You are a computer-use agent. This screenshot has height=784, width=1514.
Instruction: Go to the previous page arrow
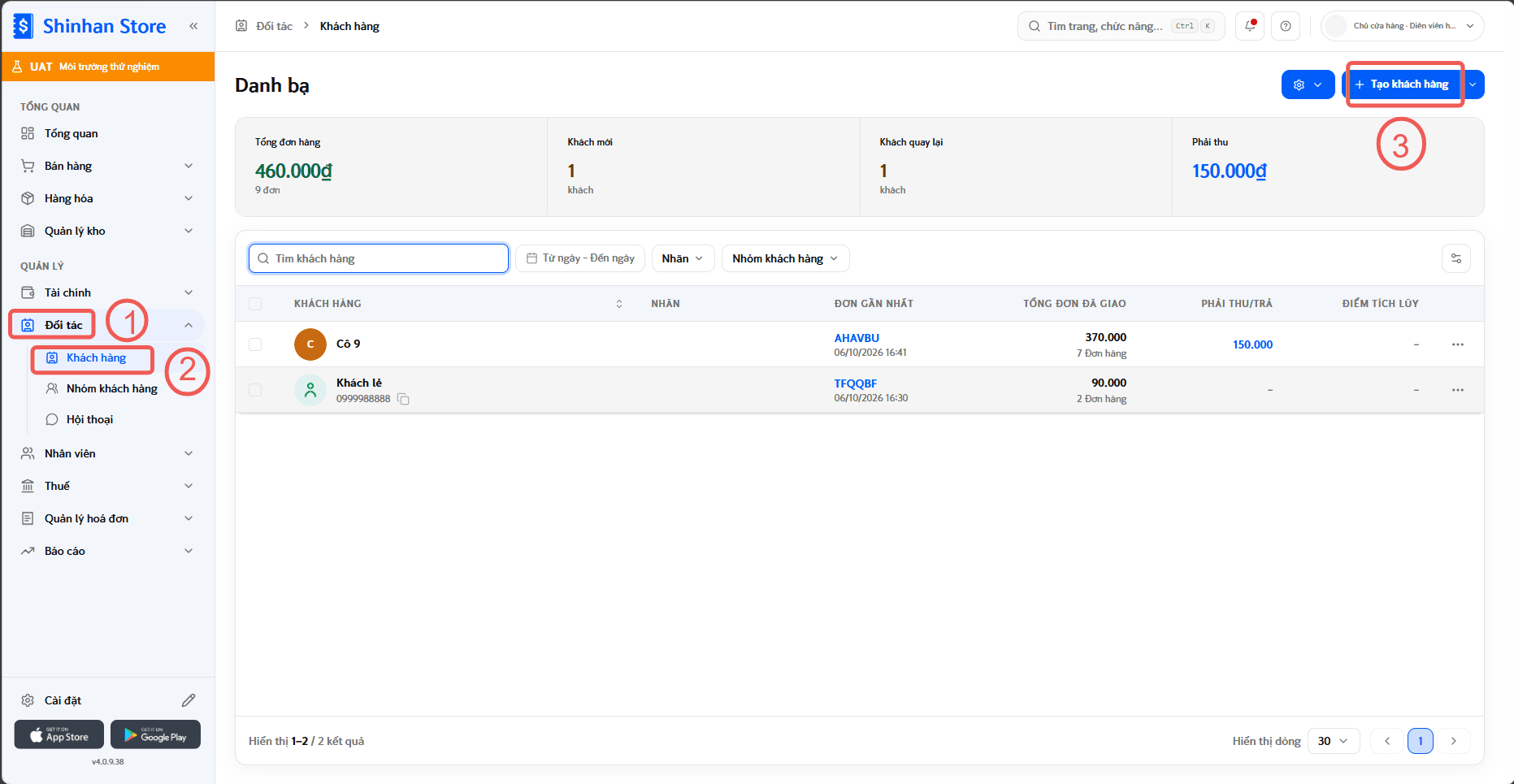coord(1387,741)
